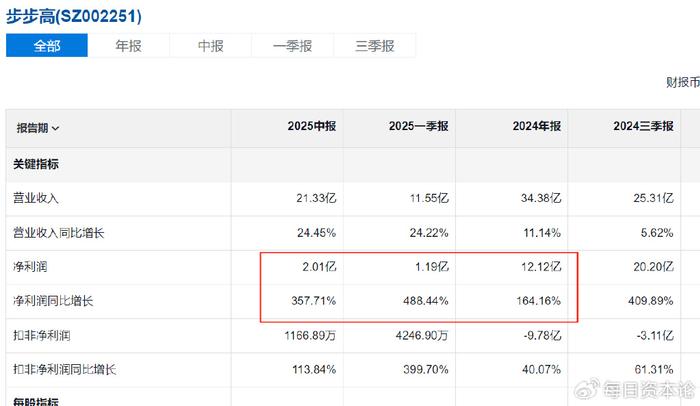Click the 营业收入 row label
Screen dimensions: 700x406
pyautogui.click(x=36, y=198)
